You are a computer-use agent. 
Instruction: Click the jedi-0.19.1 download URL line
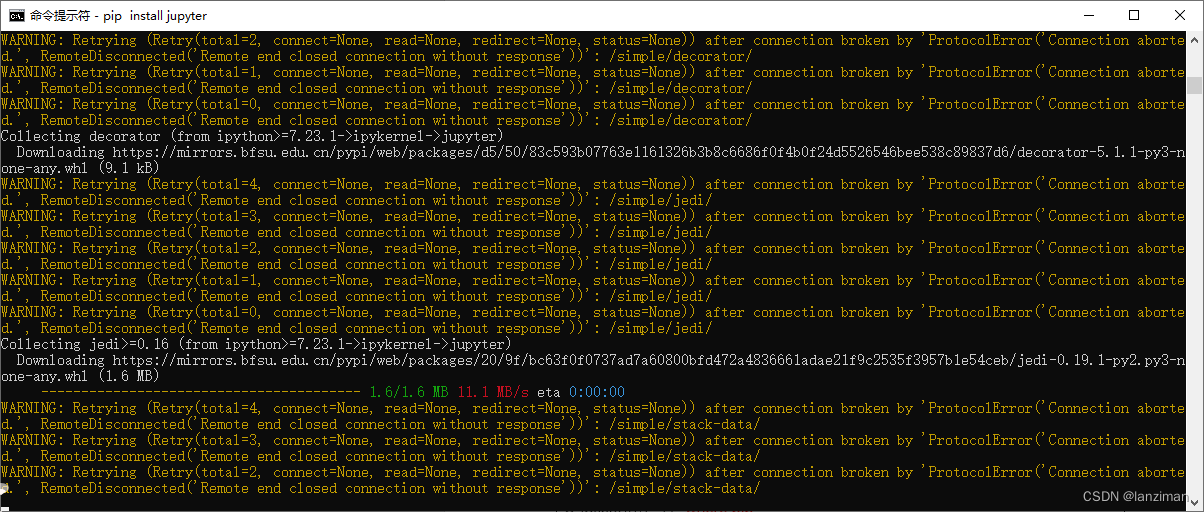pyautogui.click(x=600, y=360)
